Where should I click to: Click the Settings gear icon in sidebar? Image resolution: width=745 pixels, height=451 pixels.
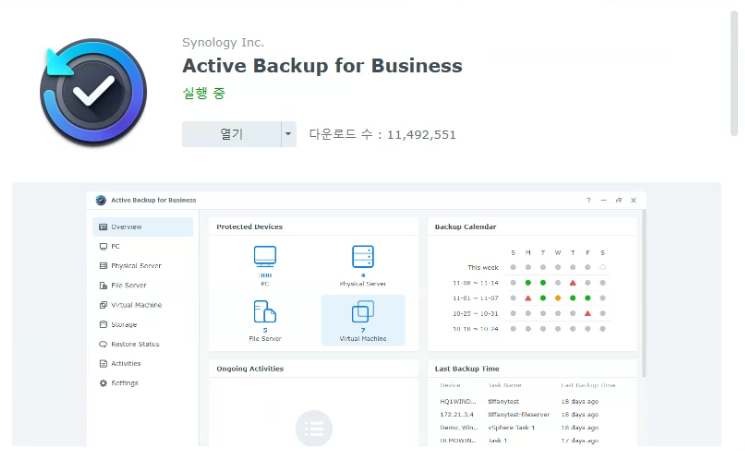(x=103, y=383)
